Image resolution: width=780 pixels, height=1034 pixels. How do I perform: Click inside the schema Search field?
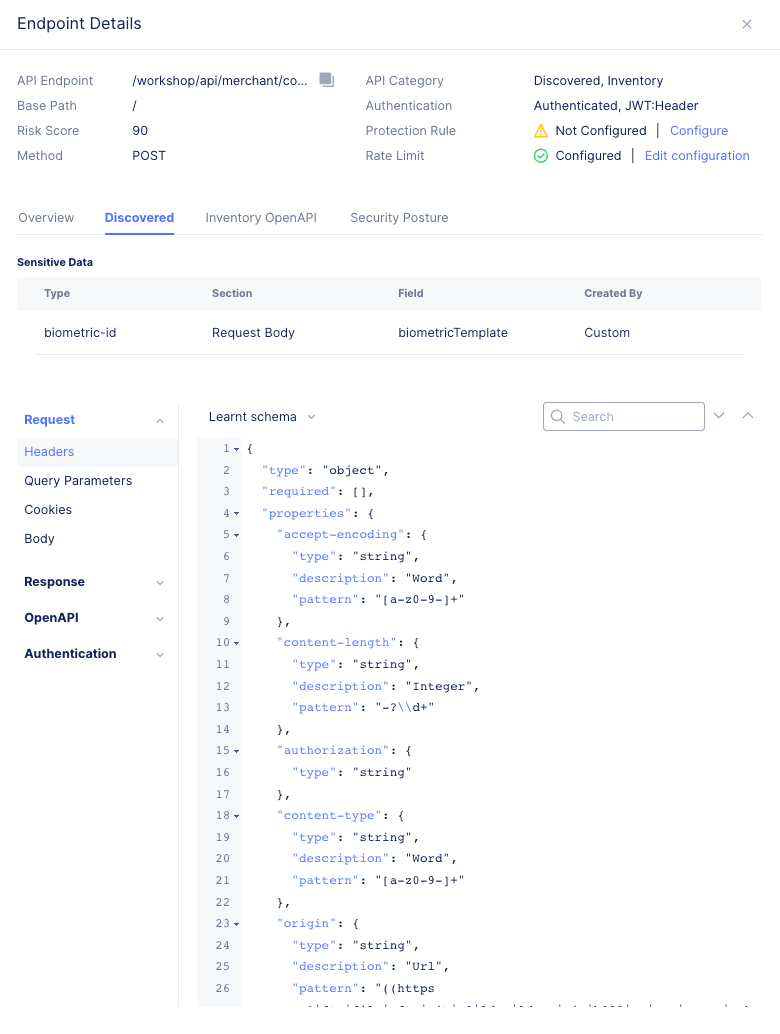point(630,416)
